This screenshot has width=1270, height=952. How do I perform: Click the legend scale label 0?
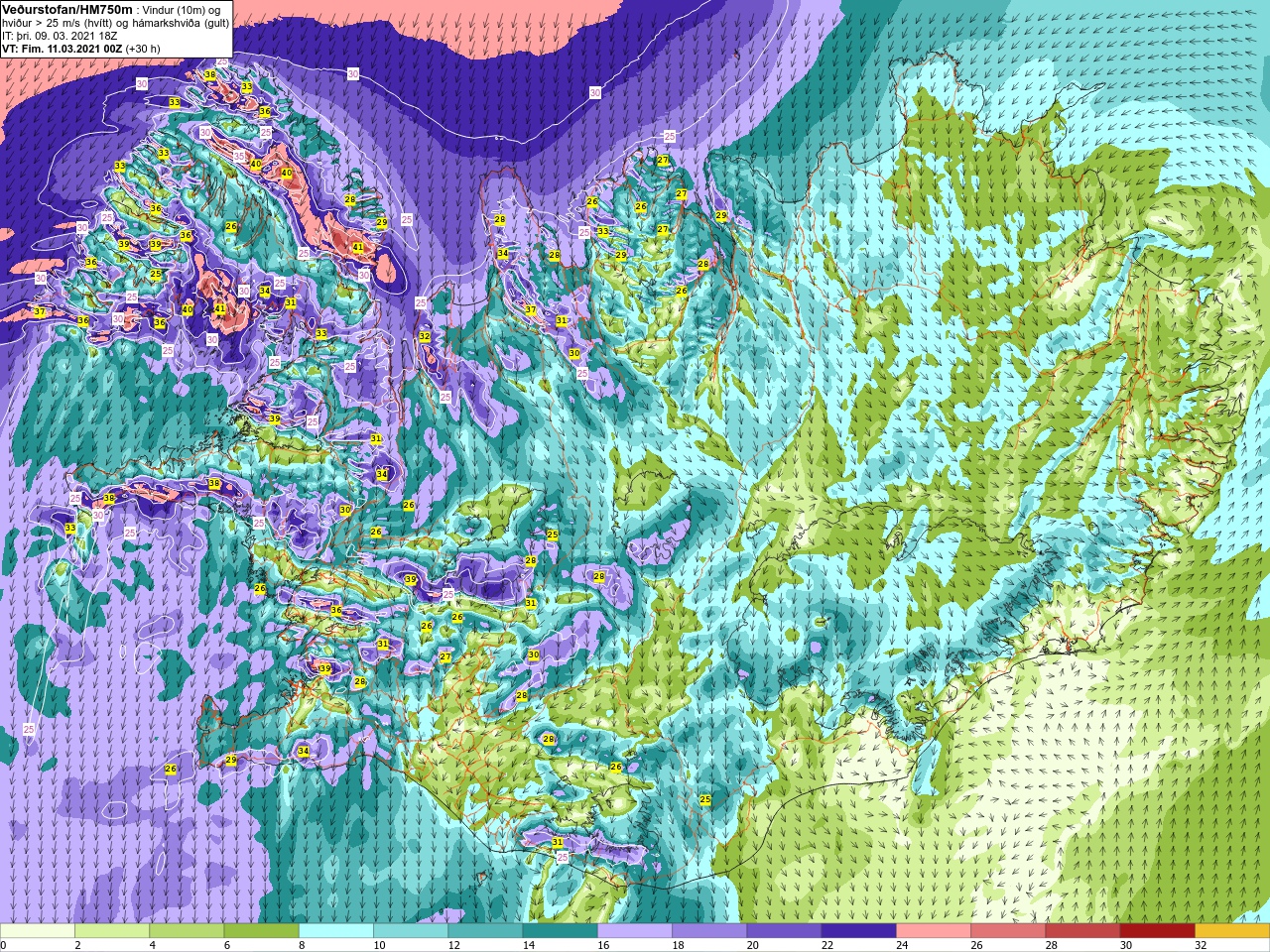coord(4,945)
